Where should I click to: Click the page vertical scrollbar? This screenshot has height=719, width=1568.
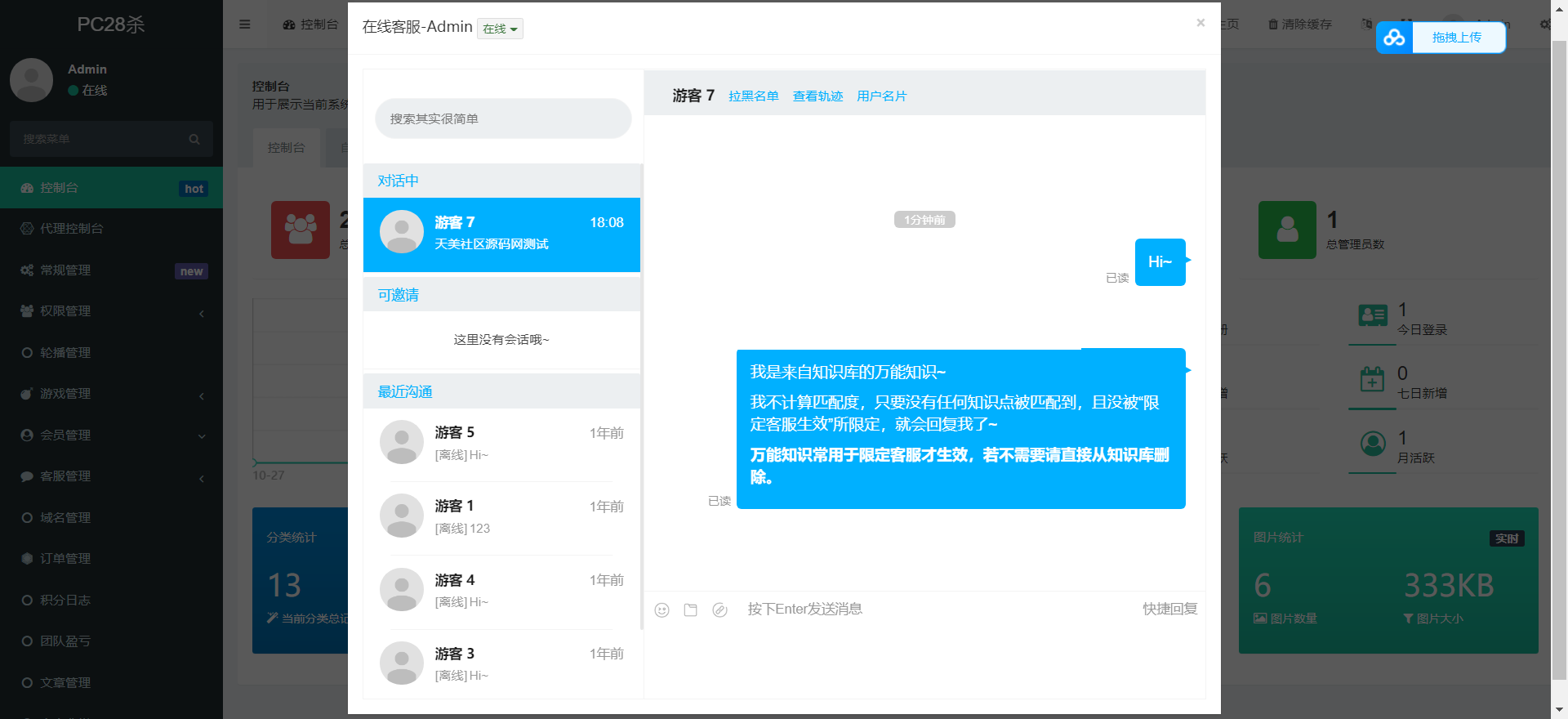[1559, 359]
